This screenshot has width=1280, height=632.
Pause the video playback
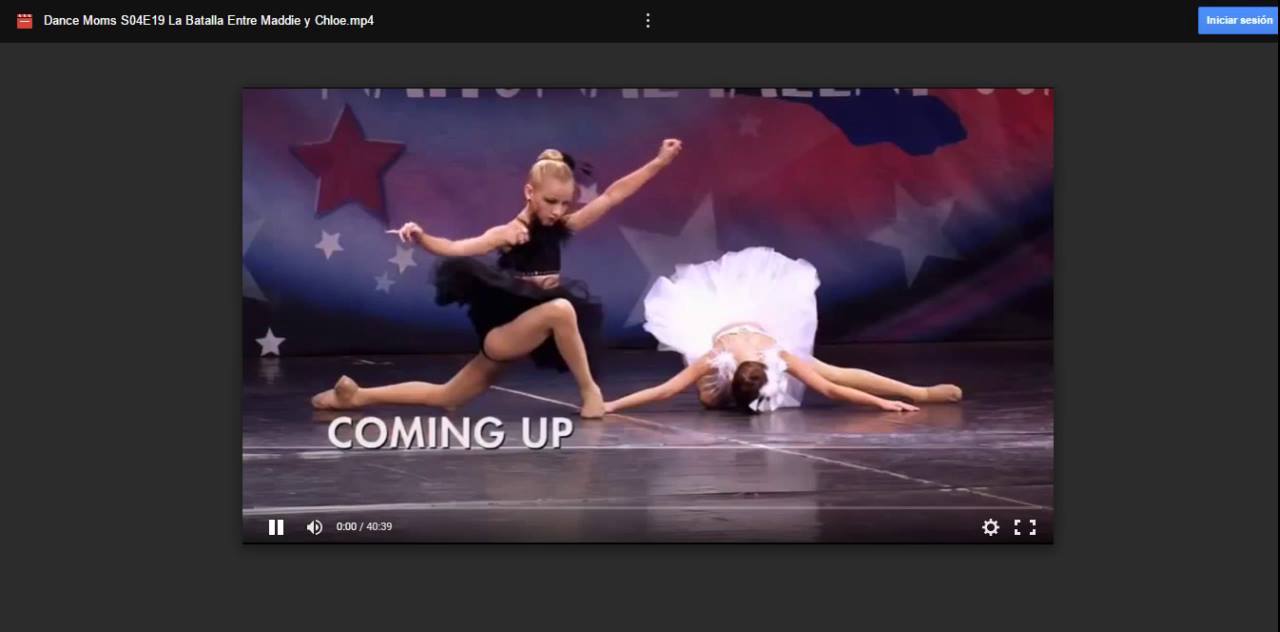276,527
